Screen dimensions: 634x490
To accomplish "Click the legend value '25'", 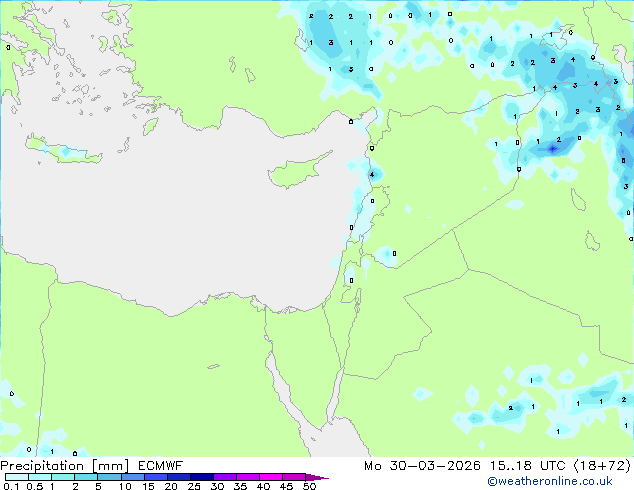I will coord(194,486).
